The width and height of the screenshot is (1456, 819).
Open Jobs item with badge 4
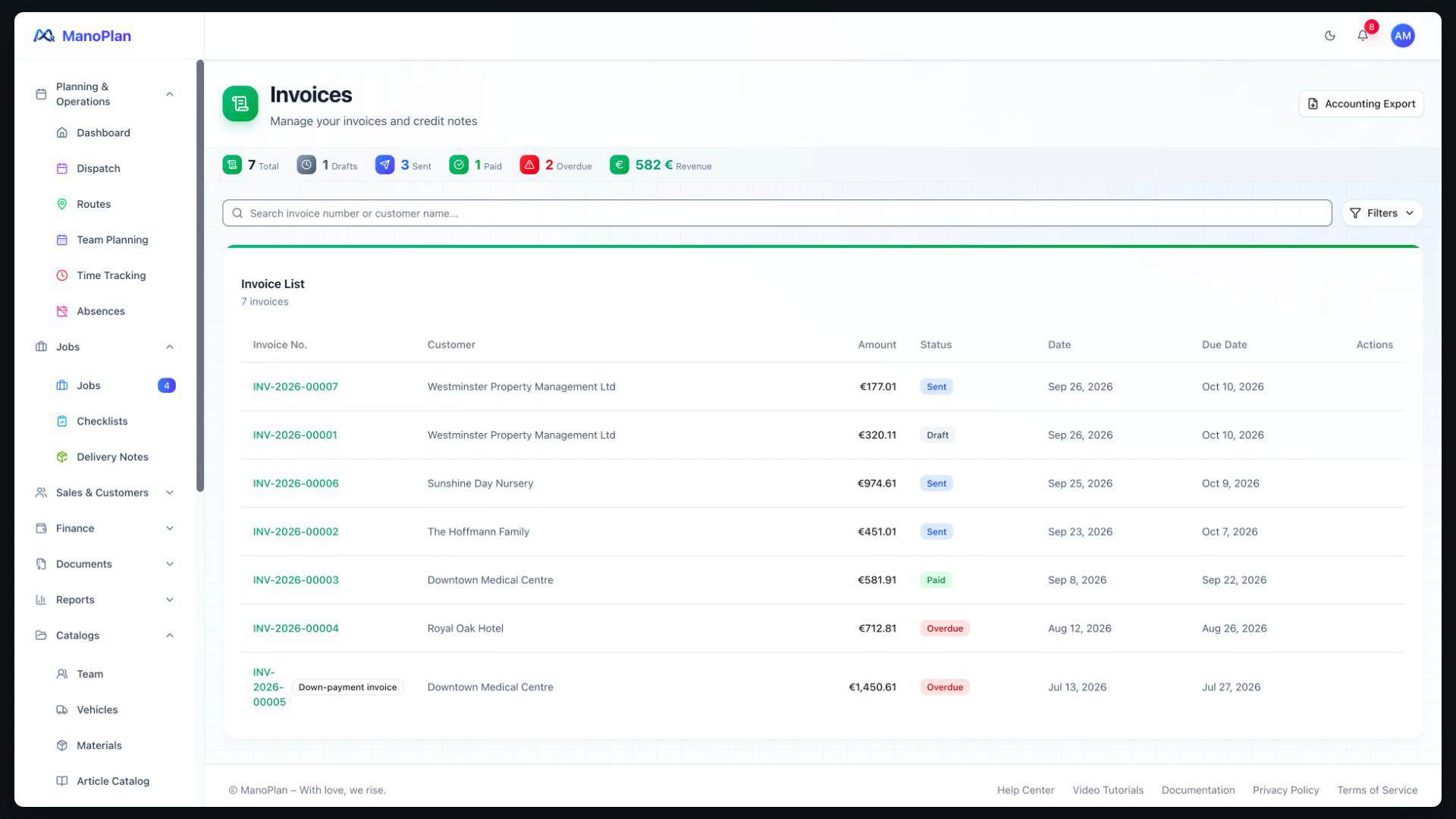(114, 385)
